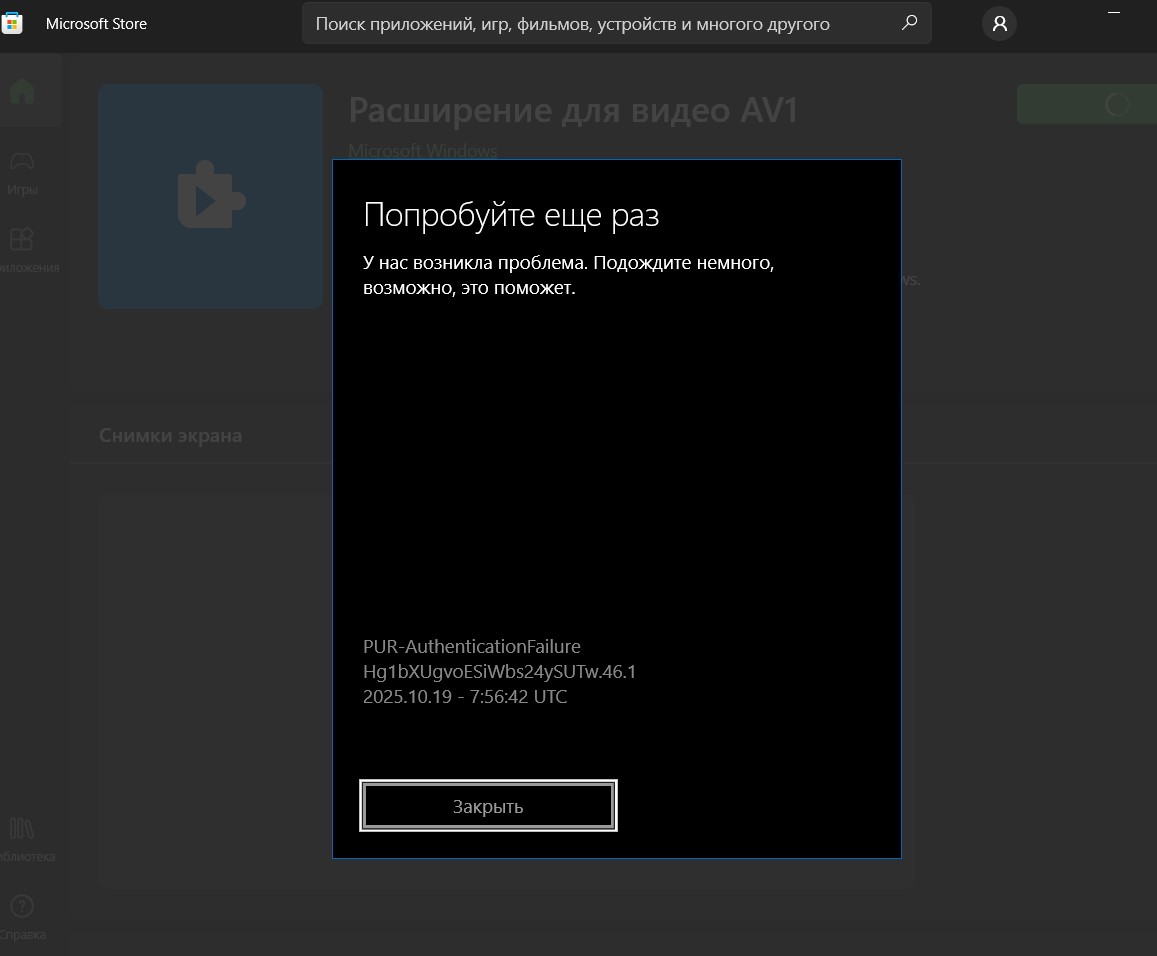Click the error ID Hg1bXUgvoESiWbs24ySUTw.46.1
Image resolution: width=1157 pixels, height=956 pixels.
click(500, 671)
